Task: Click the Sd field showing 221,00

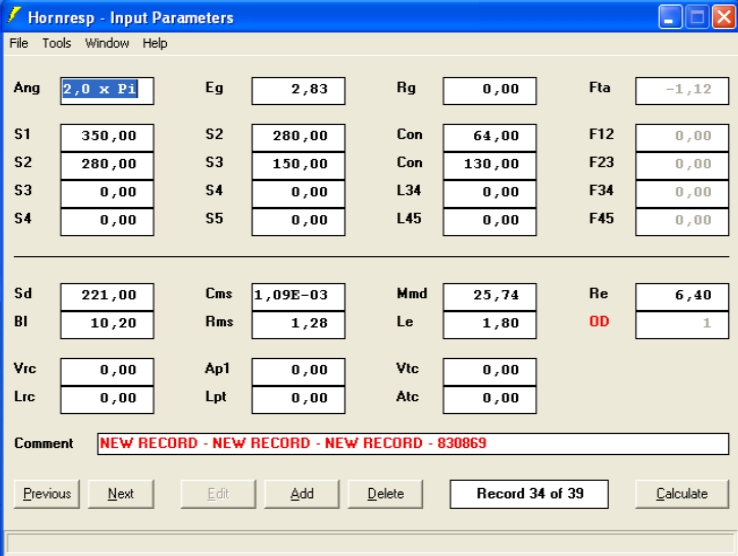Action: [107, 297]
